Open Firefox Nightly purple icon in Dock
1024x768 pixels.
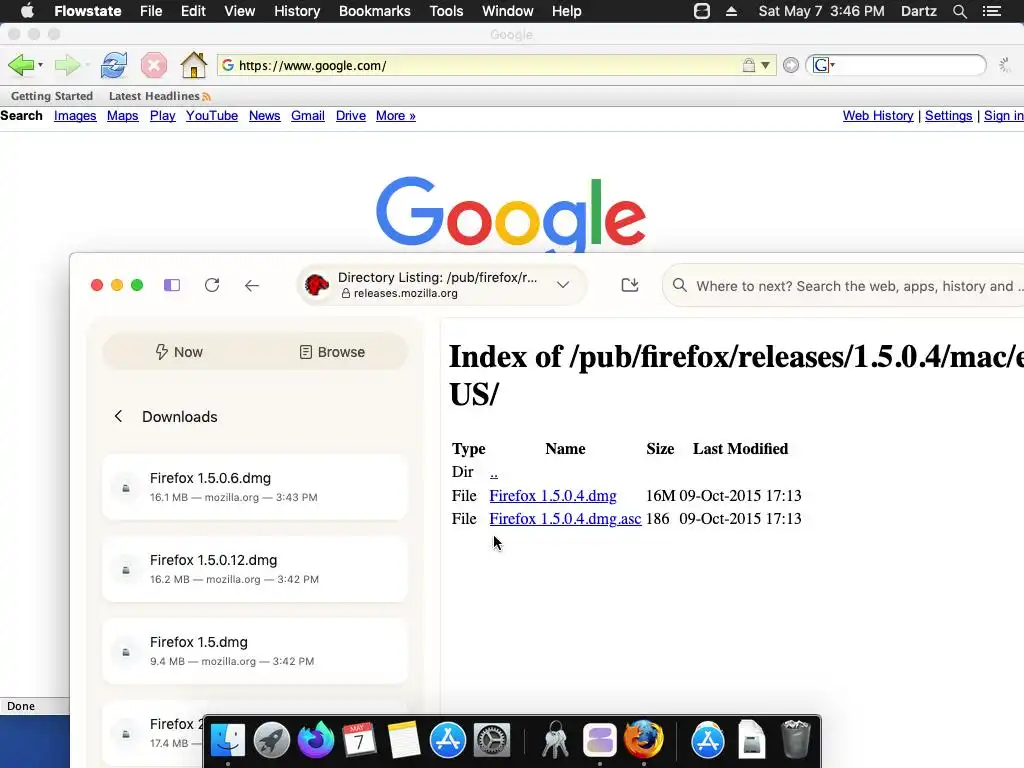pos(315,740)
